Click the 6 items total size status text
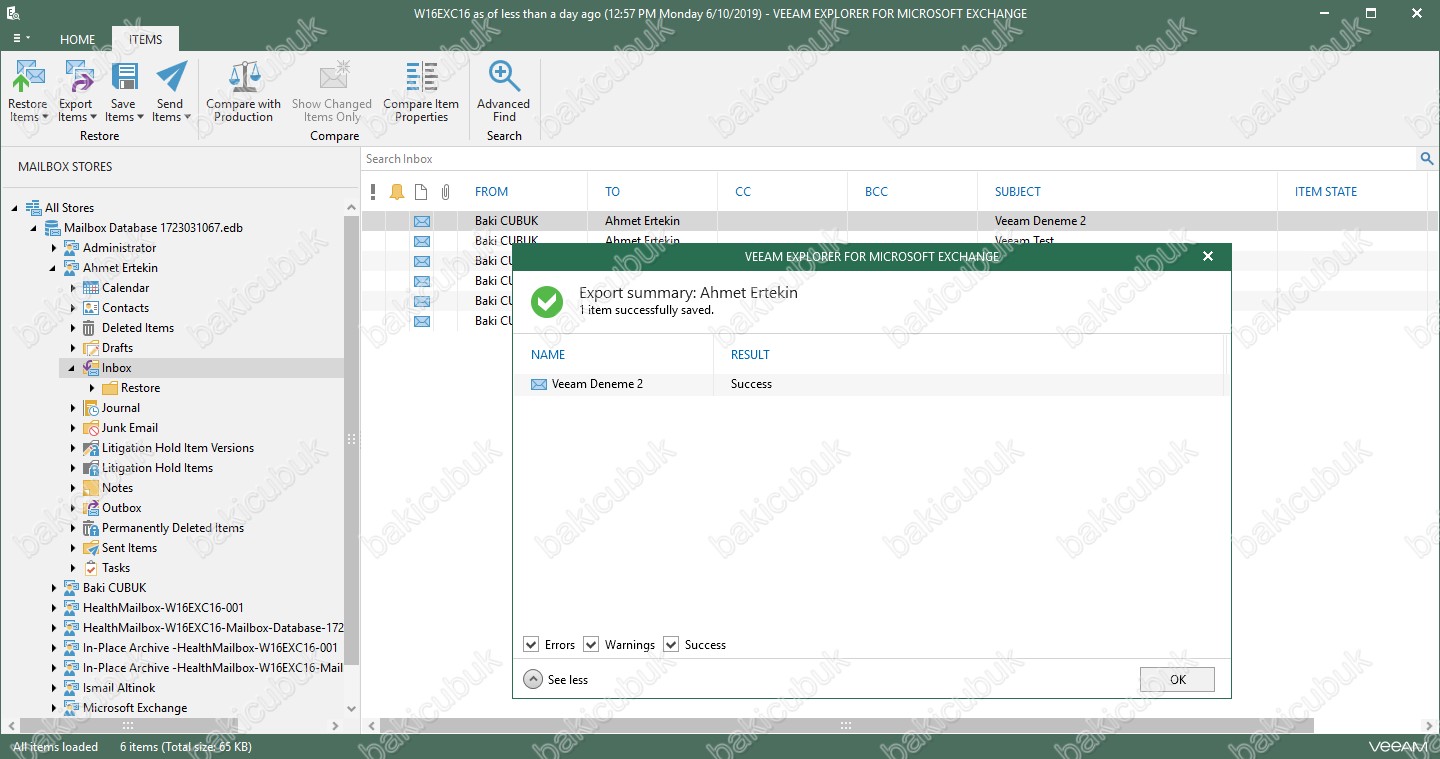The image size is (1440, 759). click(x=186, y=747)
